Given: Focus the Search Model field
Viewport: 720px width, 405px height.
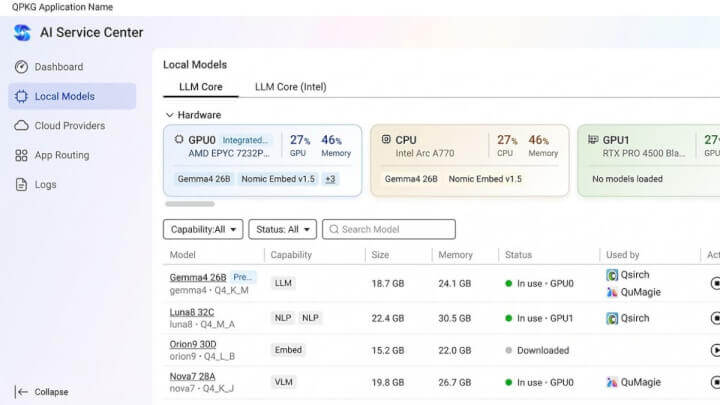Looking at the screenshot, I should tap(389, 229).
